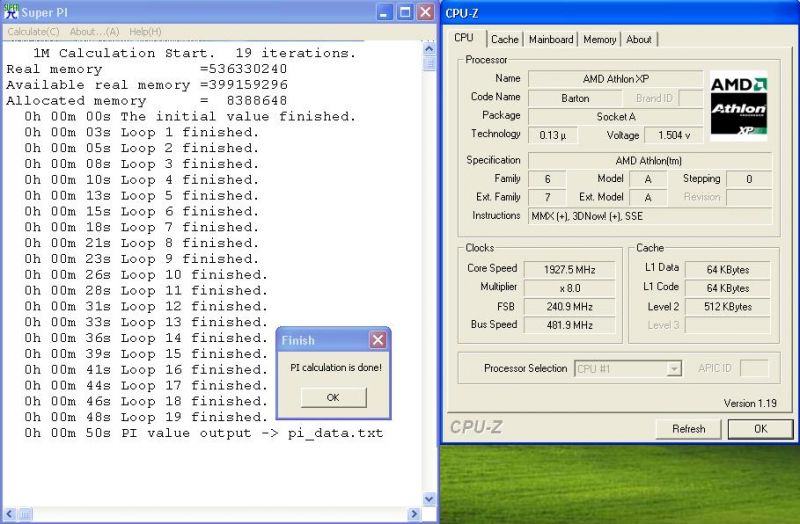Click the 'PI calculation is done!' message

pos(336,367)
